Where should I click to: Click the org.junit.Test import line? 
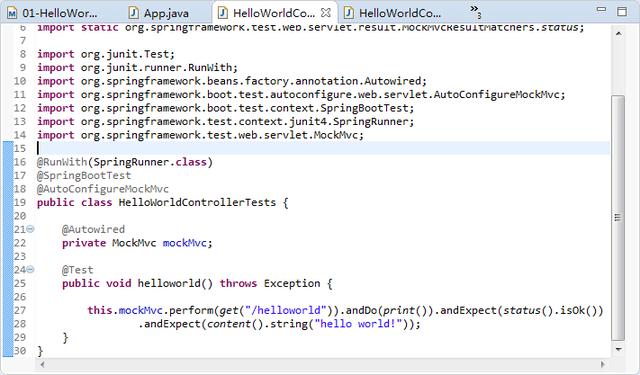point(106,54)
